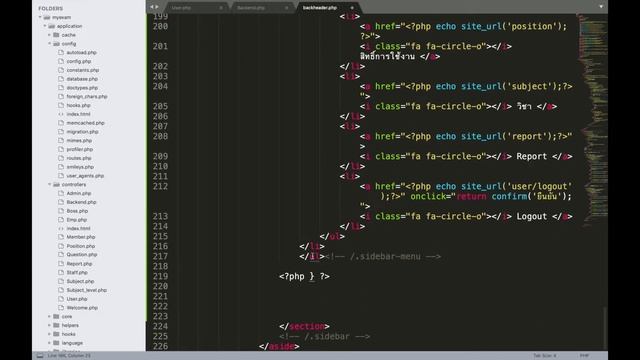Click the editor vertical scrollbar thumb
The width and height of the screenshot is (640, 360).
click(605, 329)
